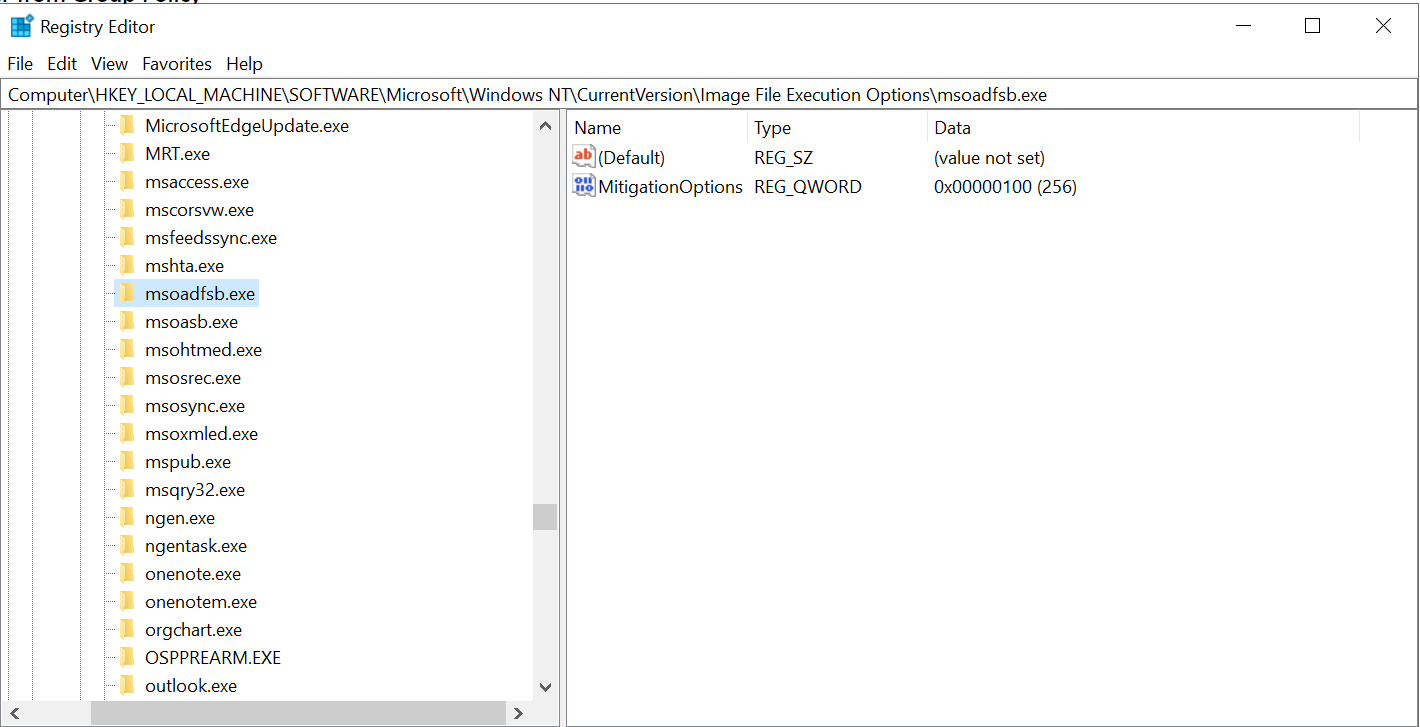Viewport: 1420px width, 727px height.
Task: Select the mspub.exe key name
Action: pyautogui.click(x=188, y=462)
